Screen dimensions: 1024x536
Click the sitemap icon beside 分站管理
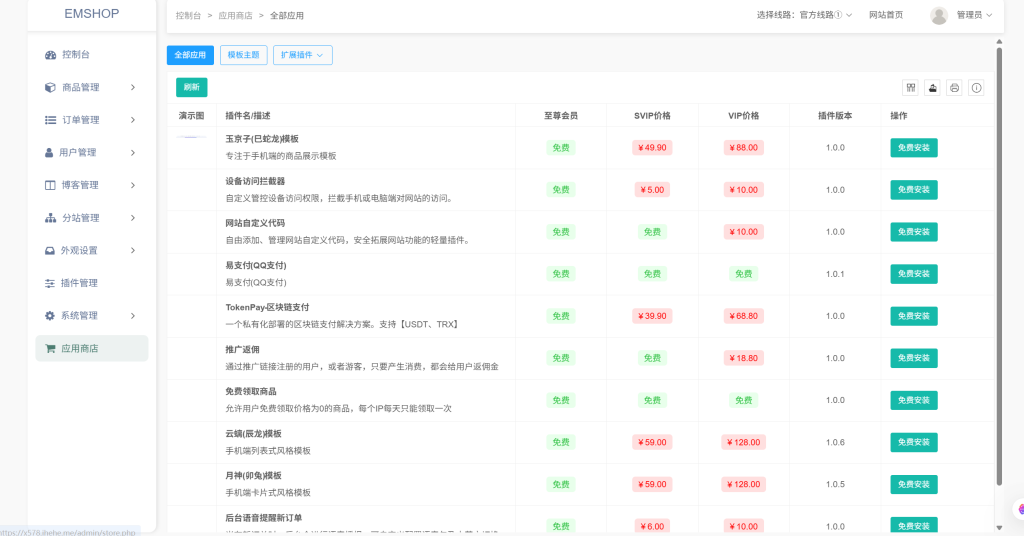click(50, 218)
